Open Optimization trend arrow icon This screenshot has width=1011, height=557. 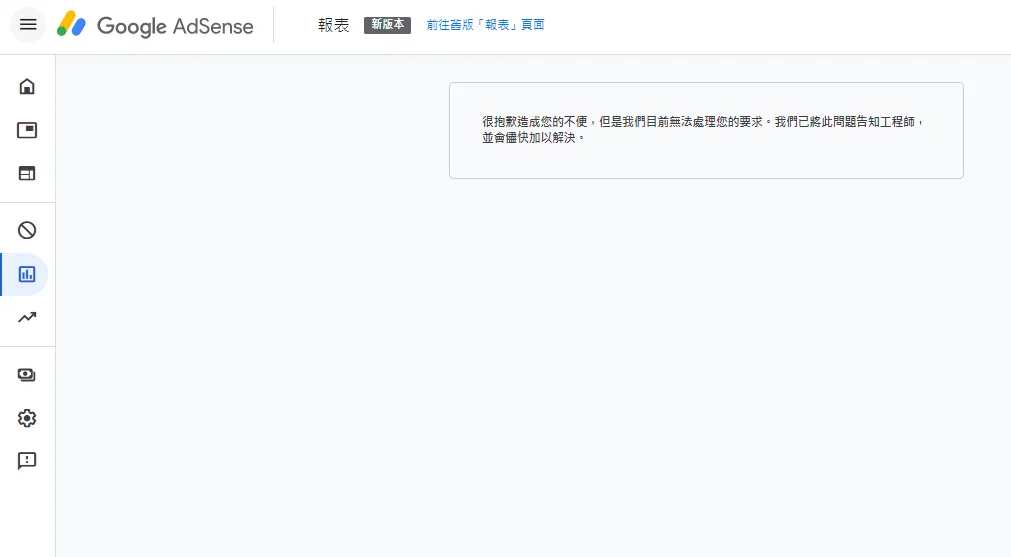(x=27, y=318)
